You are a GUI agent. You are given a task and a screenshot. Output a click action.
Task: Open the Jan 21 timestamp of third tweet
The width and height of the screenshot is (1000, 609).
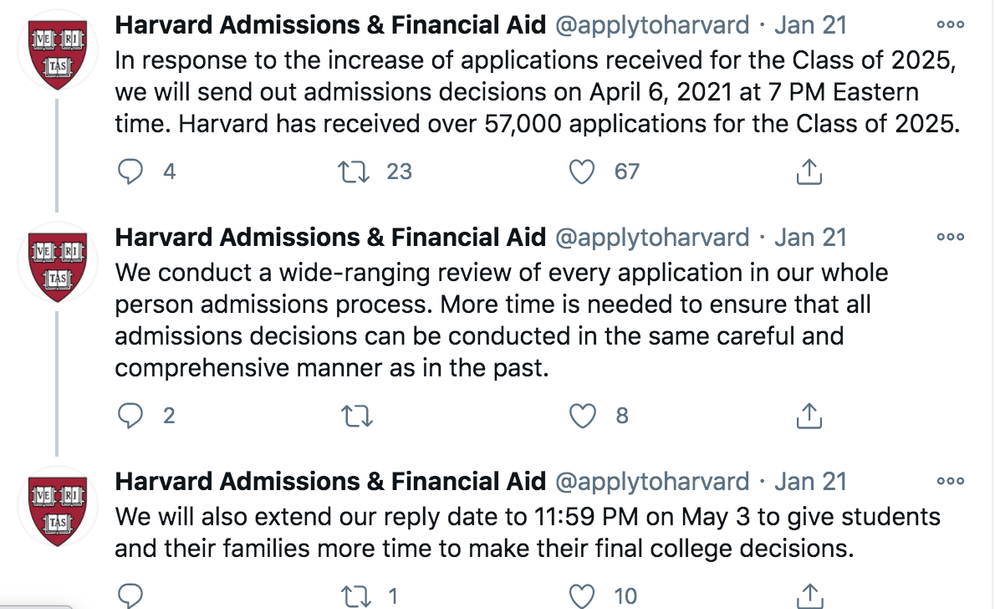point(810,482)
